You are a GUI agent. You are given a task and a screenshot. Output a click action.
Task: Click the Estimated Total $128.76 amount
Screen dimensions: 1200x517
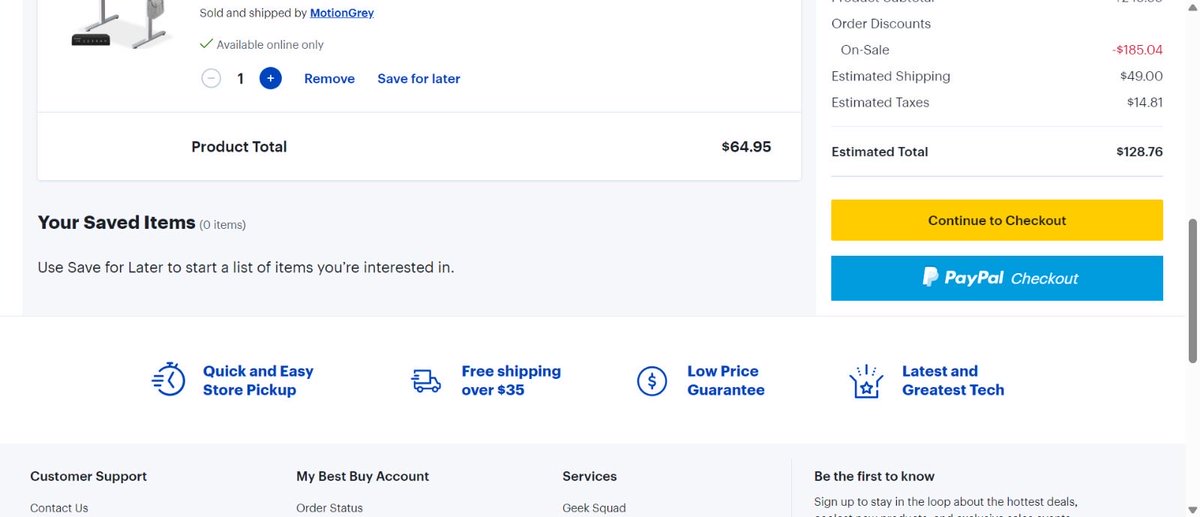point(1139,152)
